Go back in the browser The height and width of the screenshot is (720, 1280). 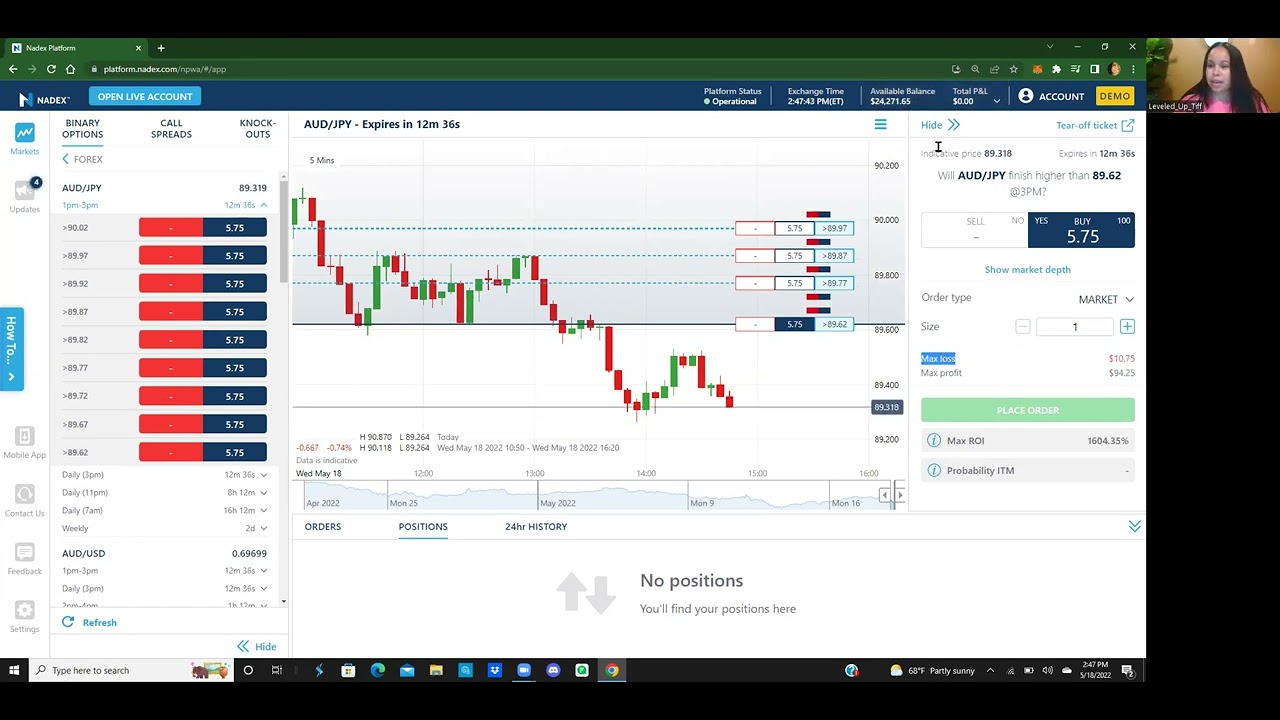13,69
